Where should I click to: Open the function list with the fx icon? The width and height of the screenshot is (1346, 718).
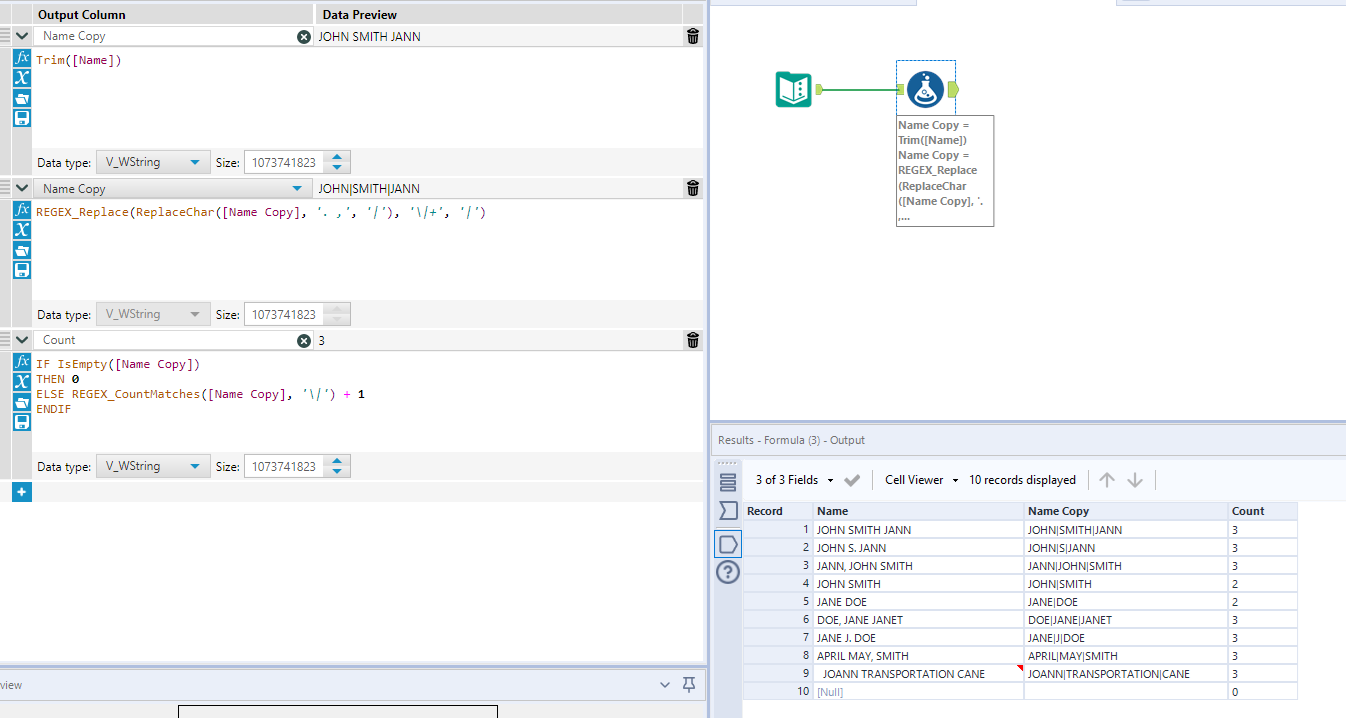pos(22,57)
